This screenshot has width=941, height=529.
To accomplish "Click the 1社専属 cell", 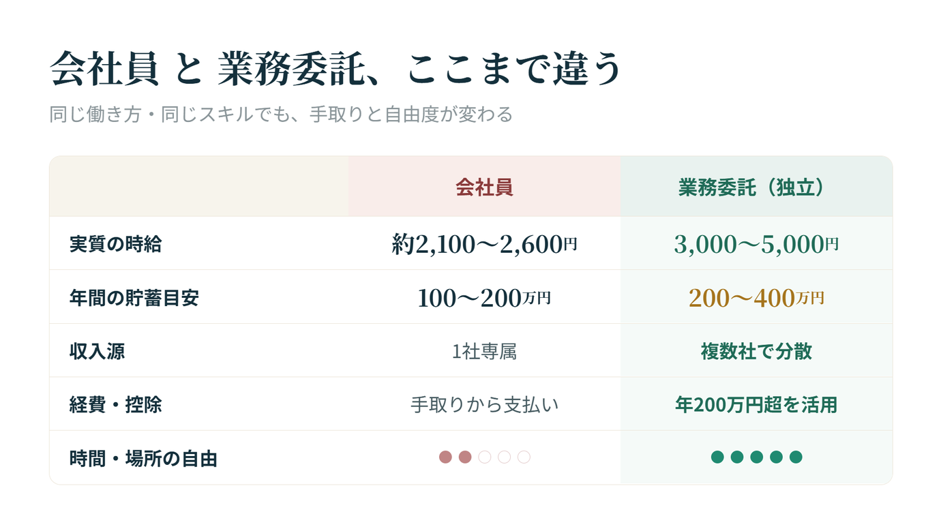I will [484, 351].
